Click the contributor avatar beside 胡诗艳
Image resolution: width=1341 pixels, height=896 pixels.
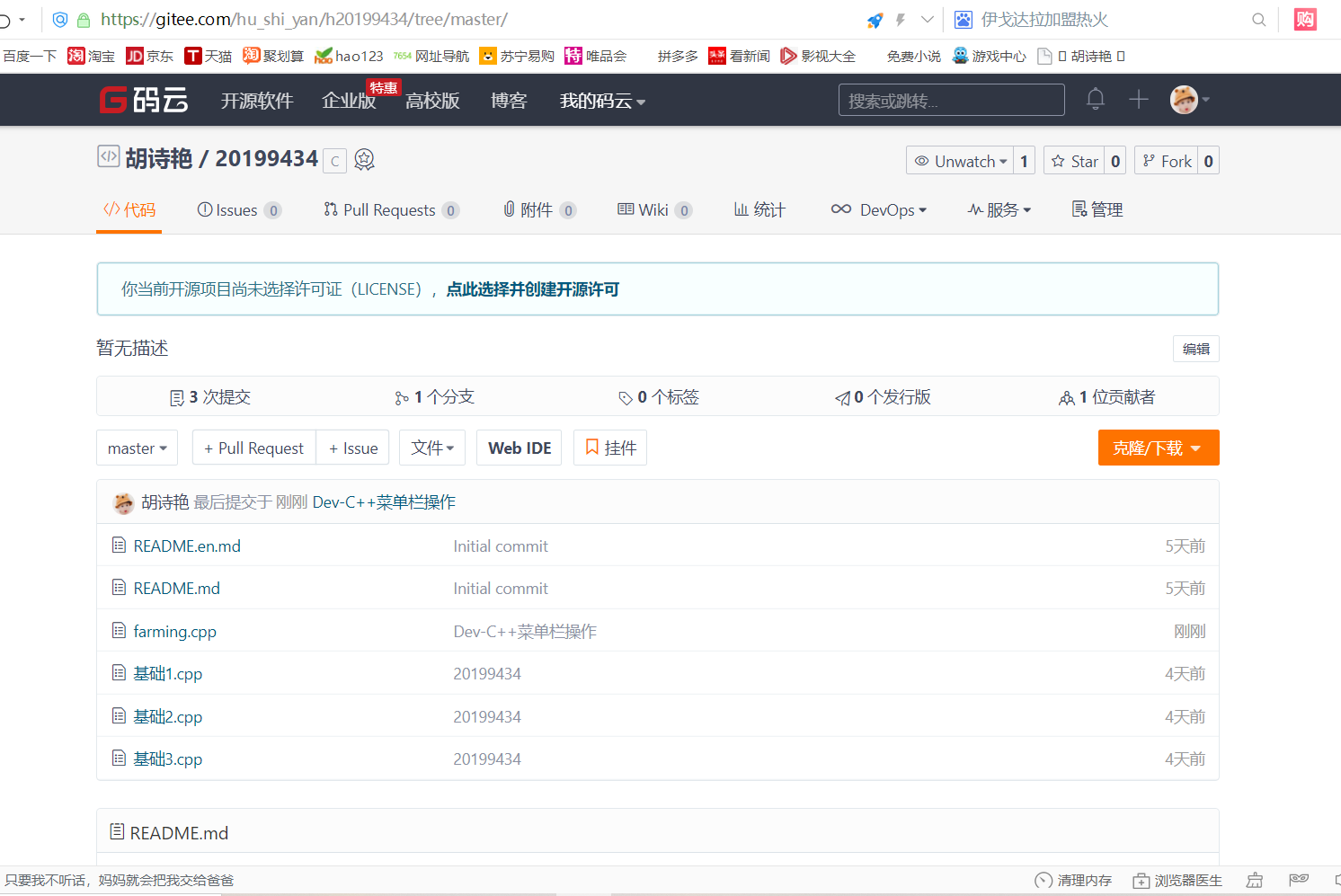(x=124, y=502)
